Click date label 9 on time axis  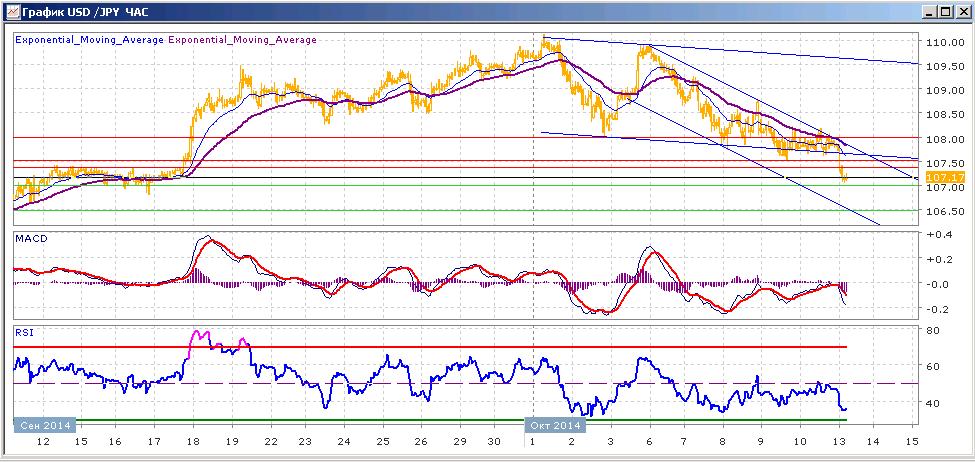pyautogui.click(x=760, y=441)
